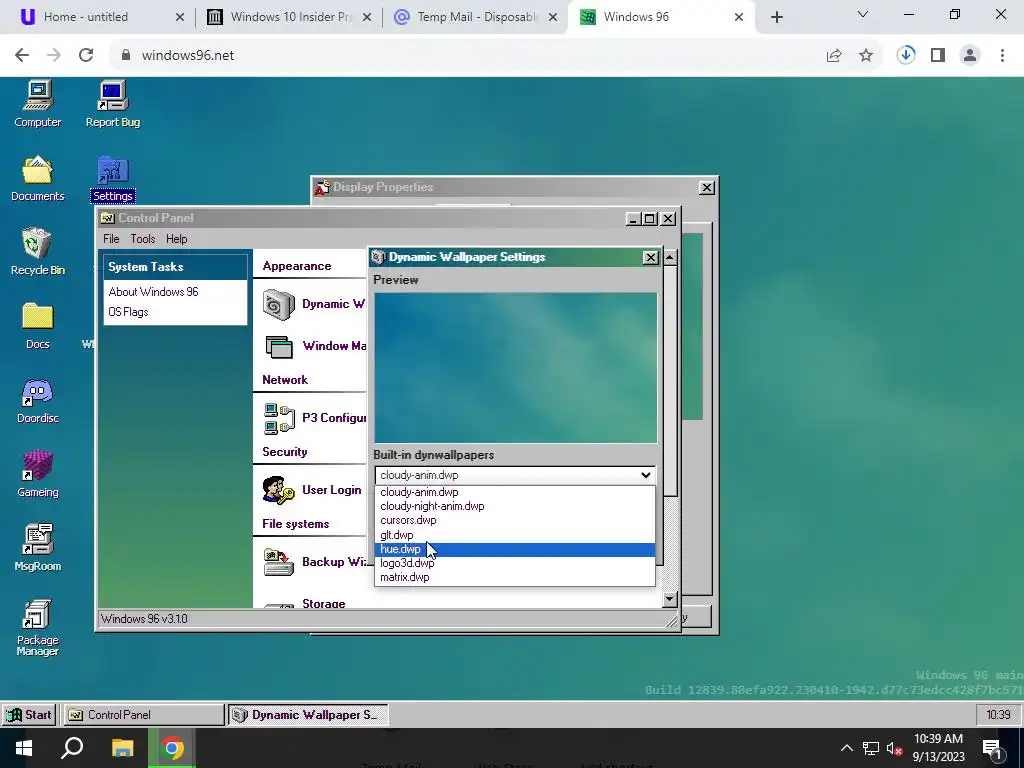
Task: Launch the Gameing desktop shortcut
Action: pos(37,475)
